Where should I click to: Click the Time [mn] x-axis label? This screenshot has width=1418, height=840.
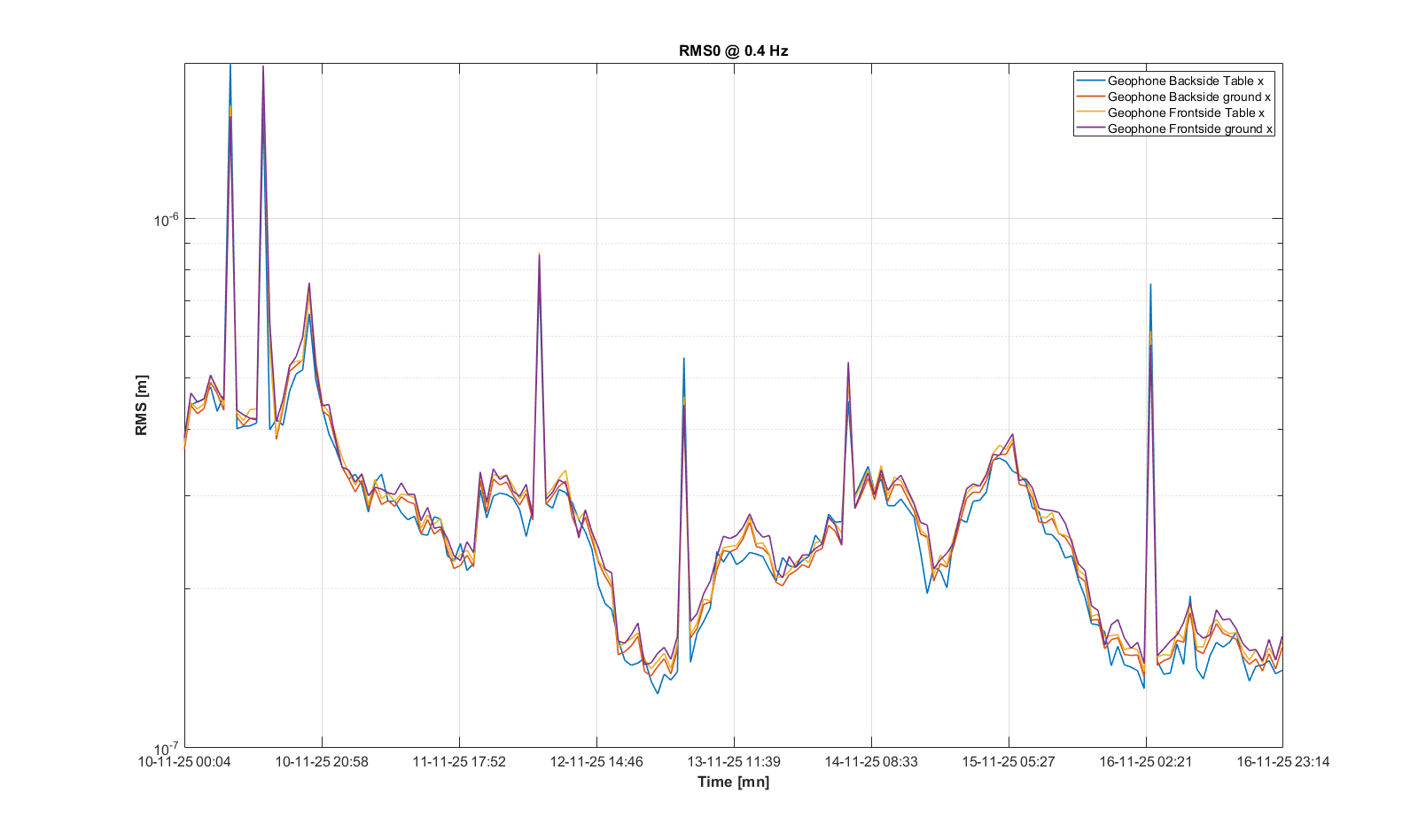[x=733, y=782]
